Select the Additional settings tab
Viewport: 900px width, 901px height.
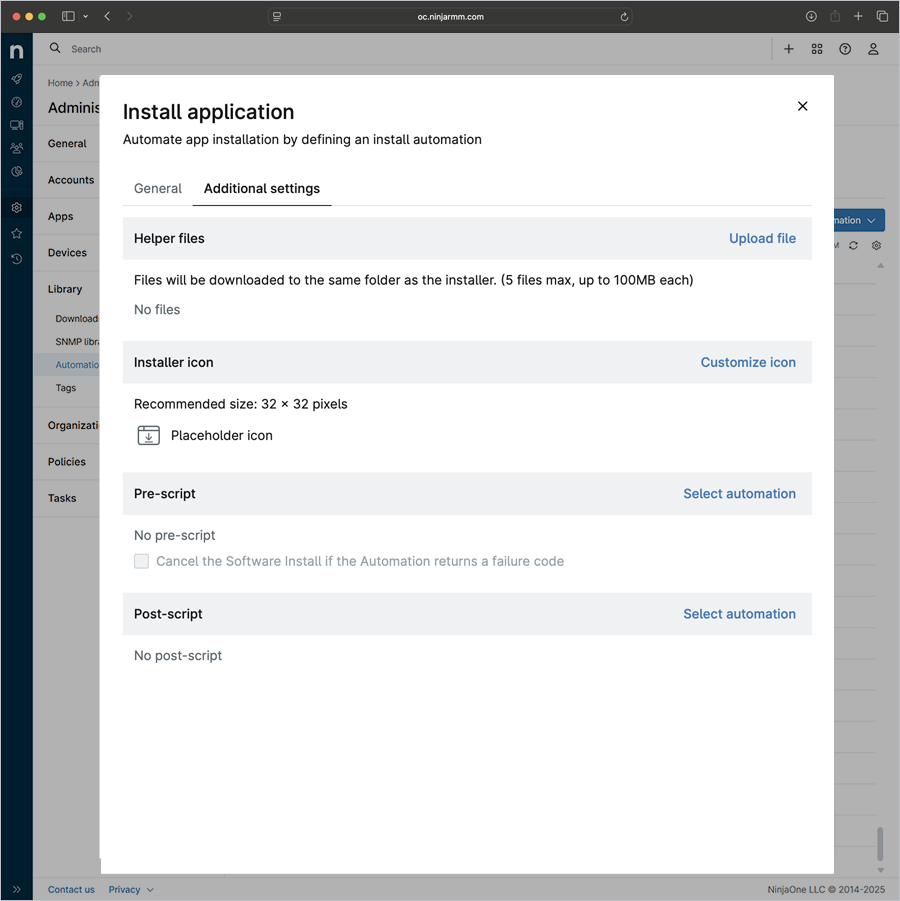point(261,188)
